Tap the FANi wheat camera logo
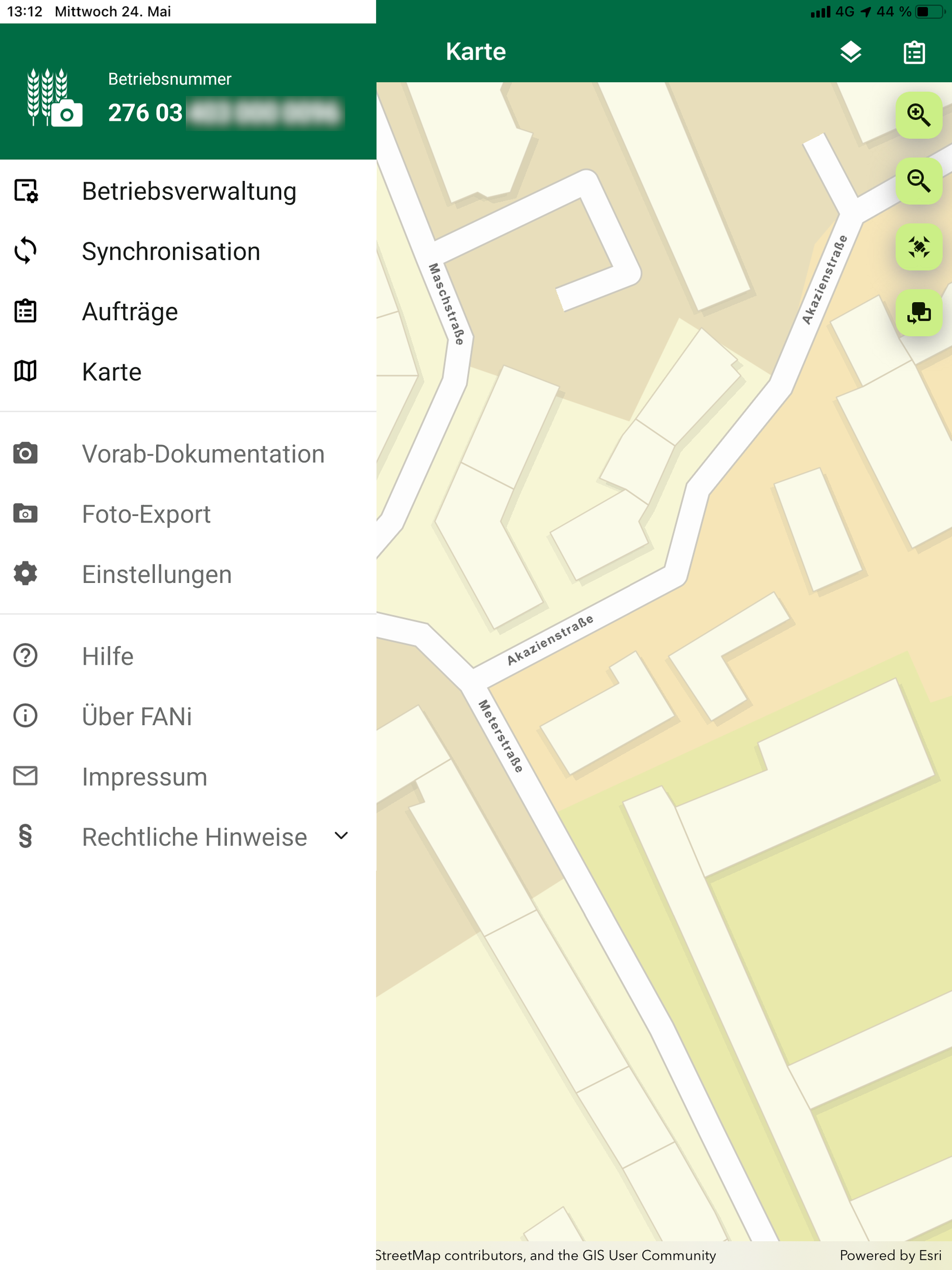The width and height of the screenshot is (952, 1270). 54,98
